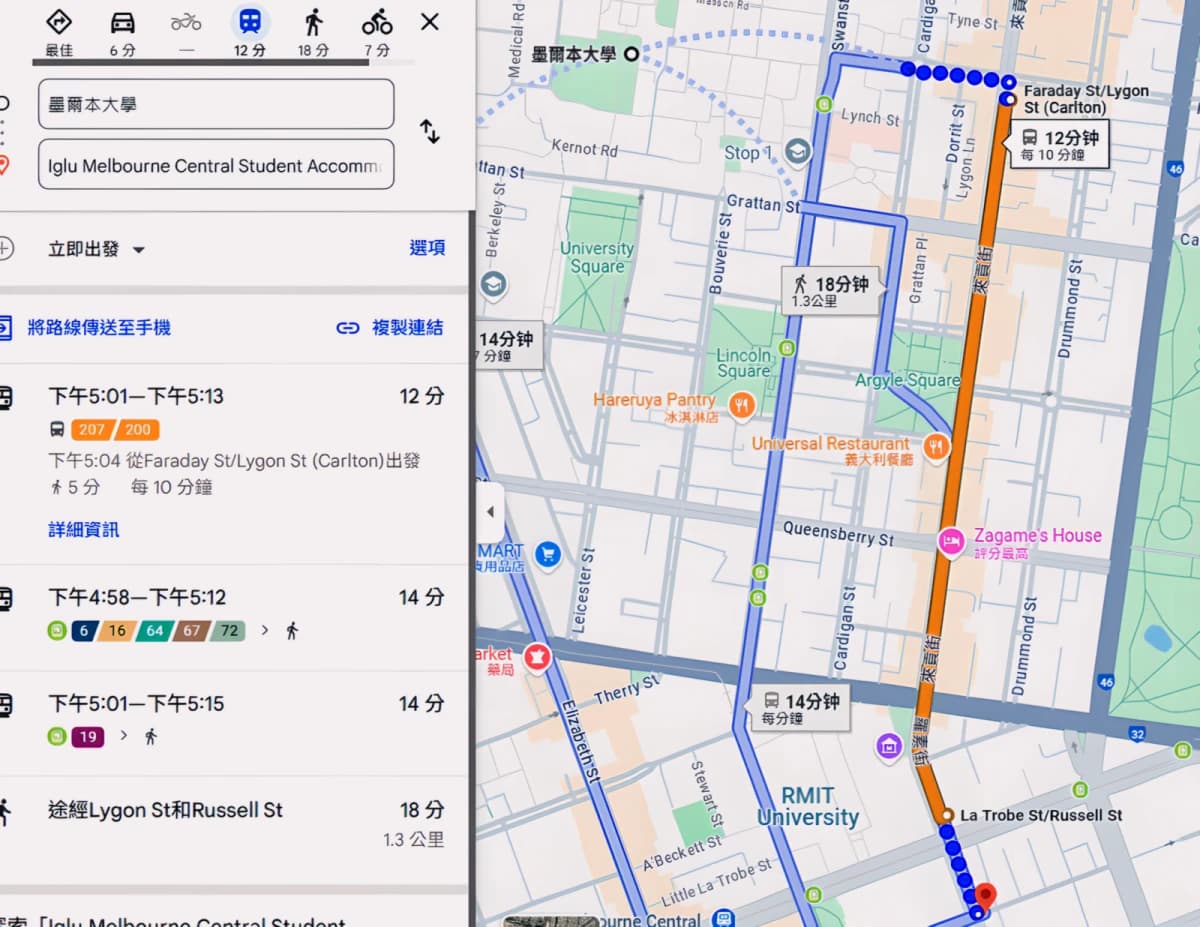This screenshot has width=1200, height=927.
Task: Click the purple tram 19 badge
Action: tap(88, 737)
